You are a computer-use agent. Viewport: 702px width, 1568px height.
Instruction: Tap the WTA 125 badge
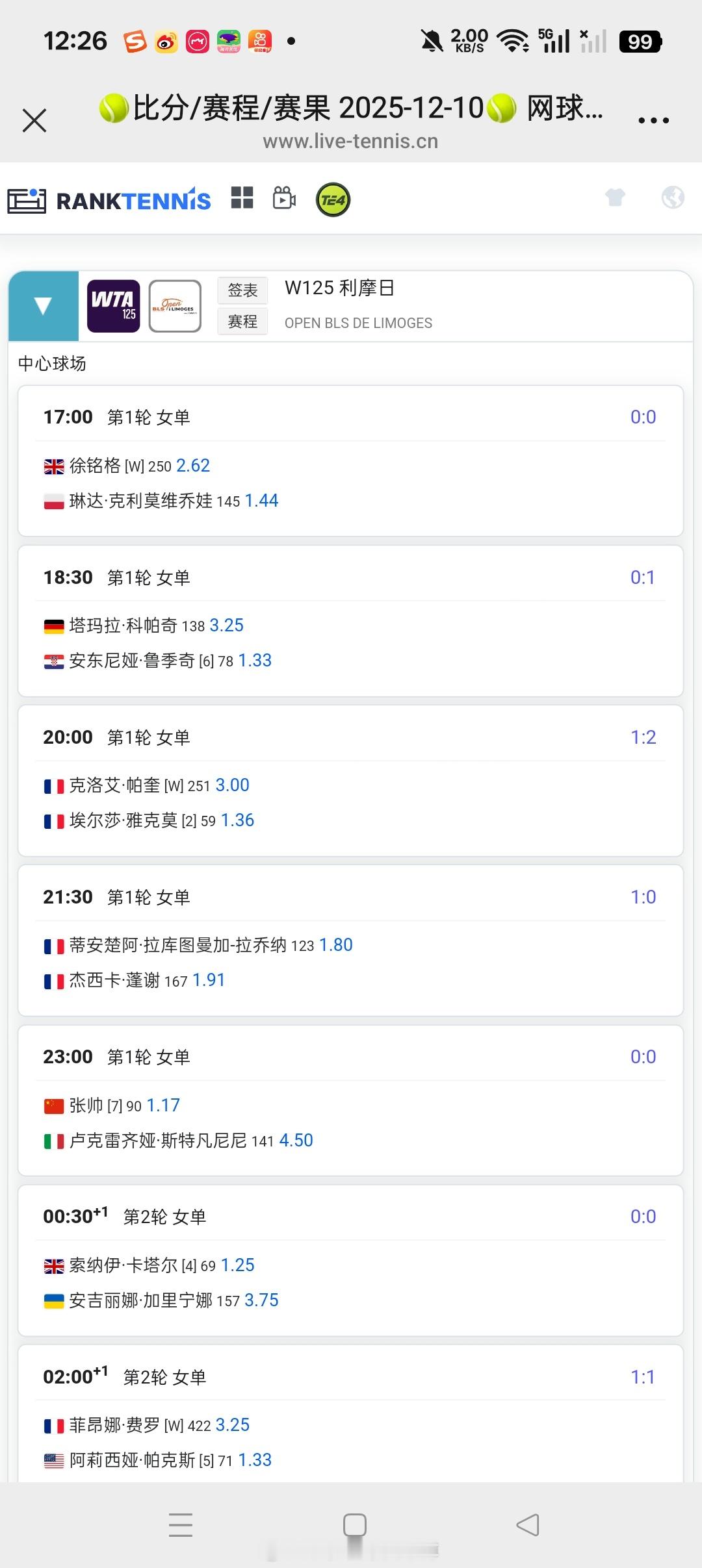[x=113, y=306]
